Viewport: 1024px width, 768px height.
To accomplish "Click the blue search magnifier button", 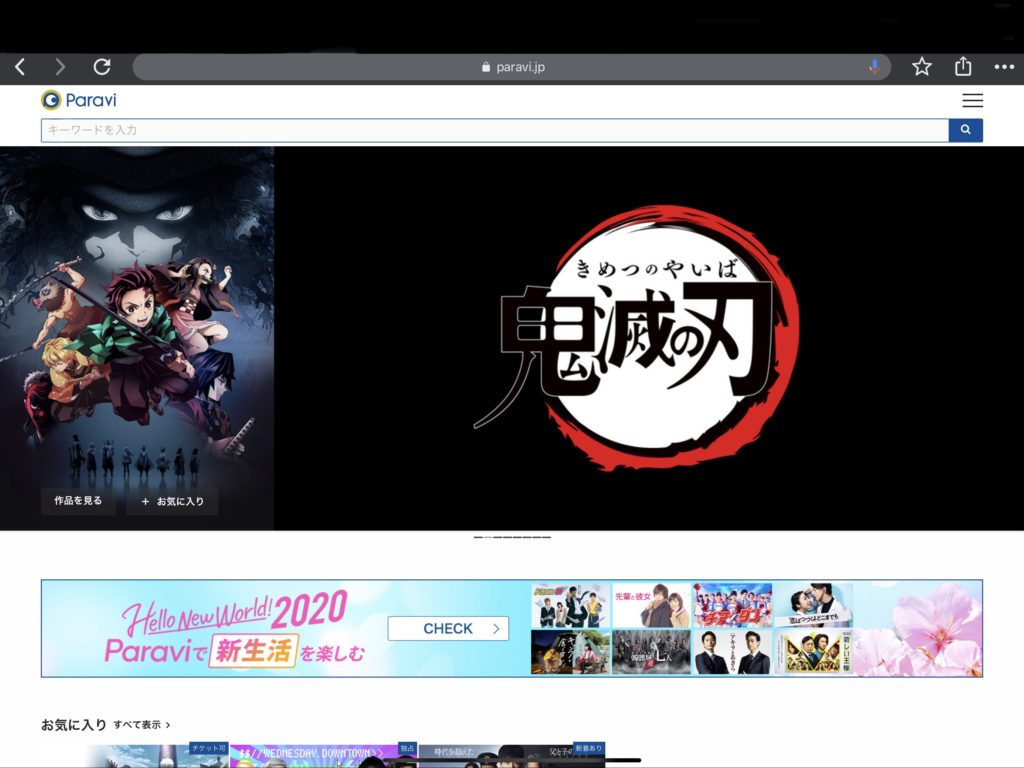I will click(x=965, y=130).
